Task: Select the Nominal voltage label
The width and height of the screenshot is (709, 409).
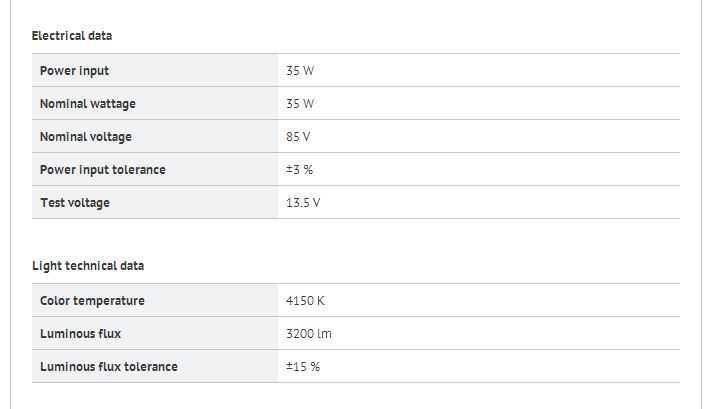Action: click(85, 137)
